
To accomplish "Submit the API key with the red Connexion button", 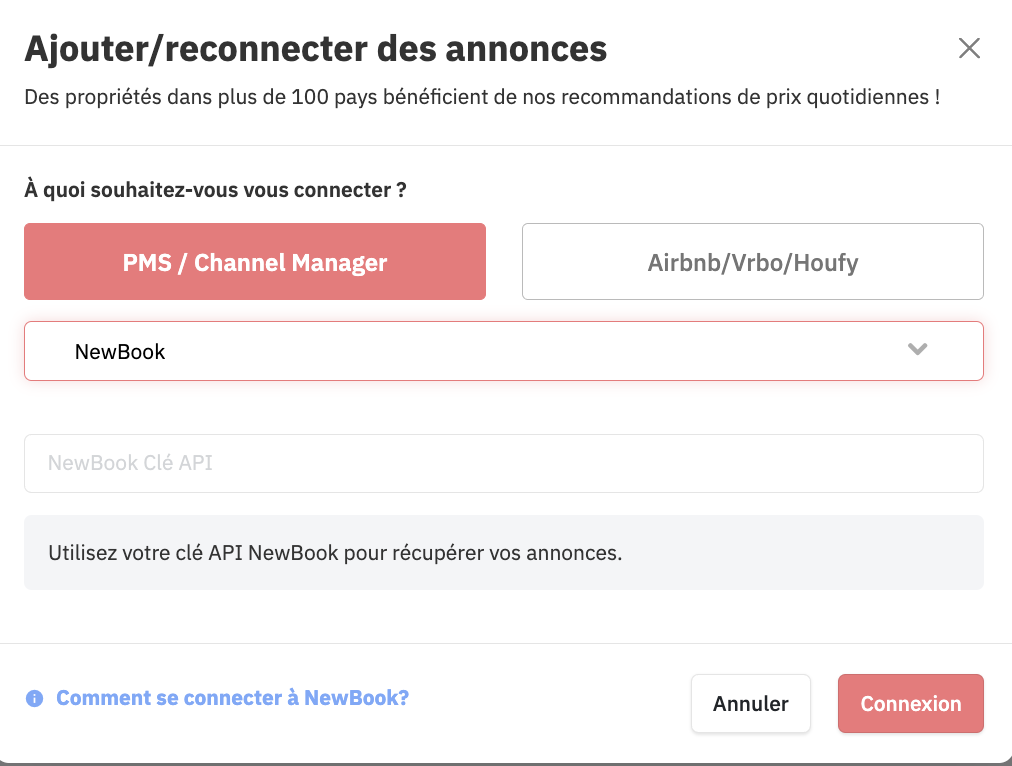I will pos(911,703).
